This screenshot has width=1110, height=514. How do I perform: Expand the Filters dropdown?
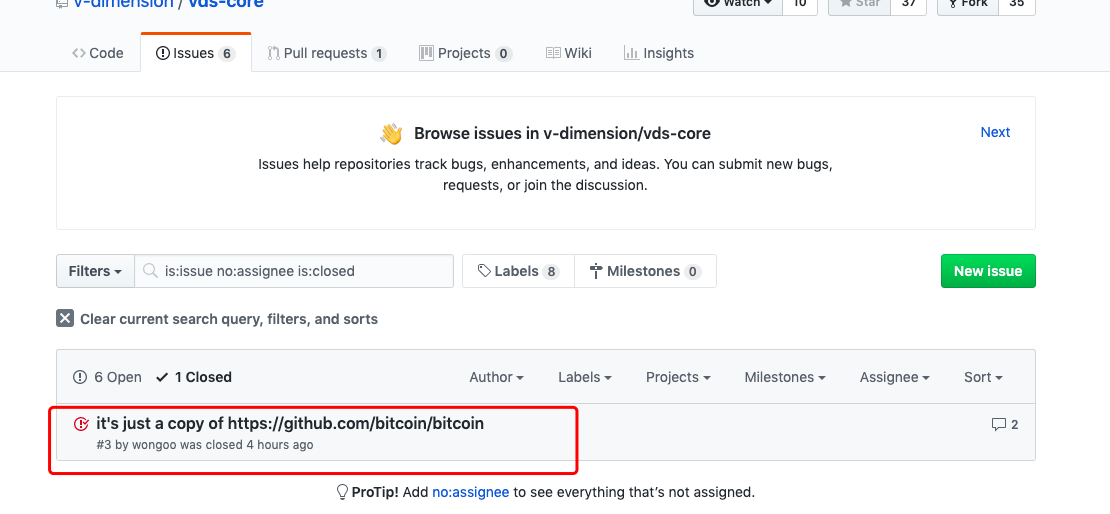click(x=96, y=271)
